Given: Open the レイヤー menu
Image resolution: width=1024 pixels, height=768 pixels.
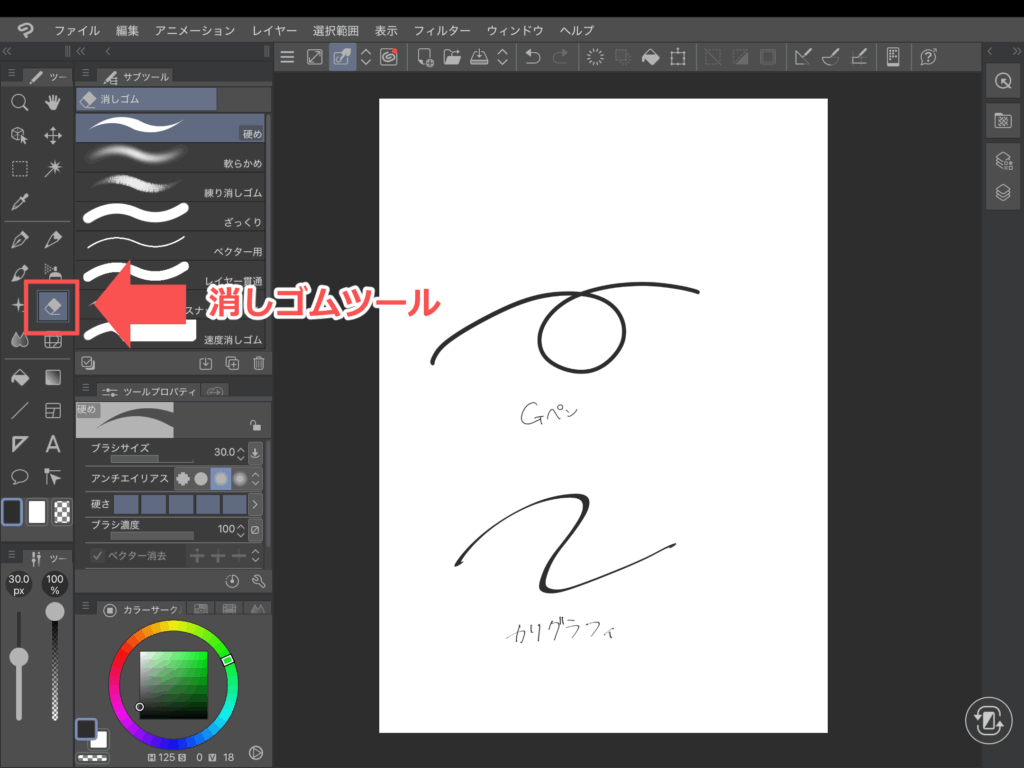Looking at the screenshot, I should (x=274, y=31).
